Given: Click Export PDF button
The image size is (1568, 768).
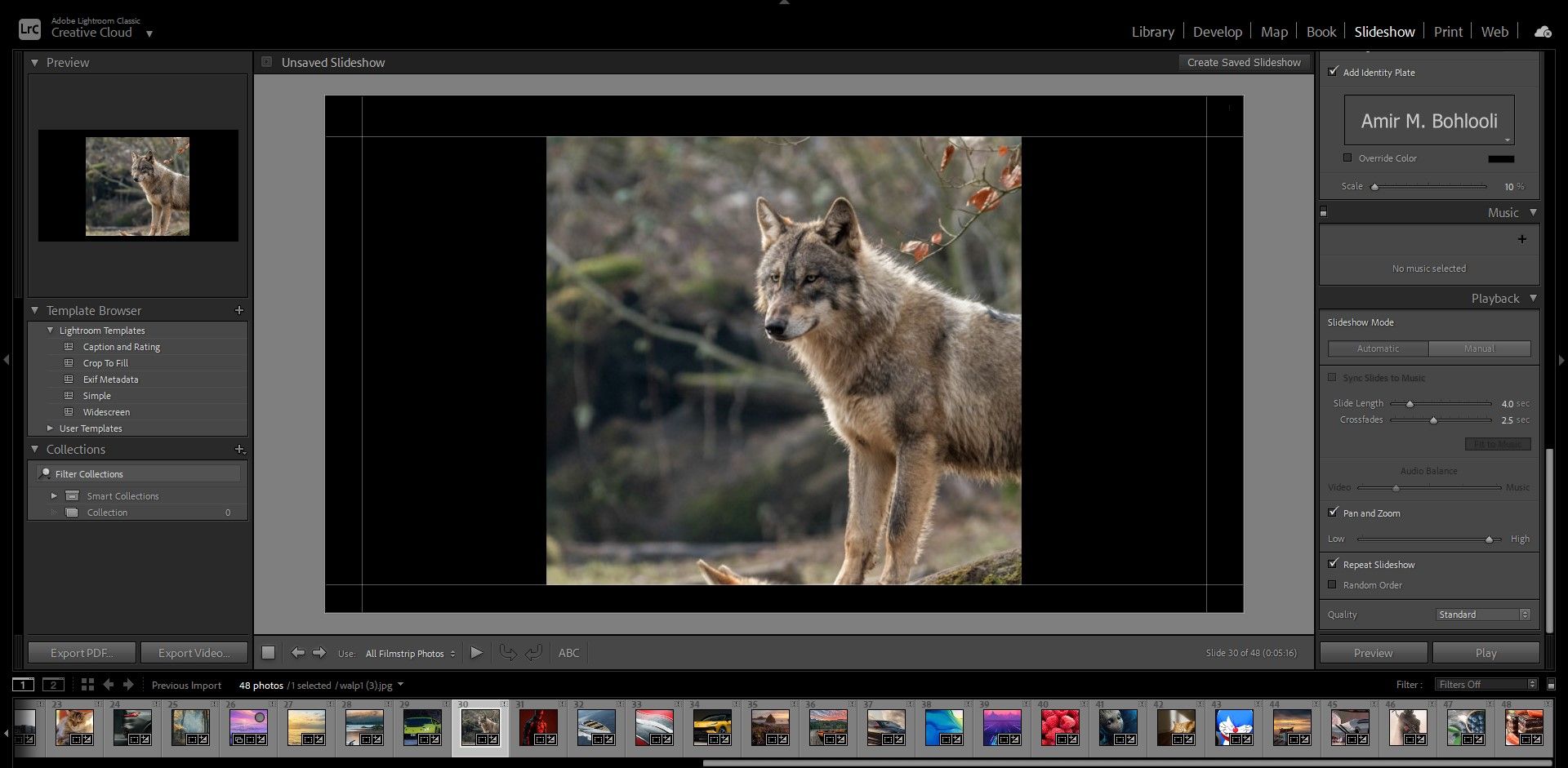Looking at the screenshot, I should (x=82, y=653).
